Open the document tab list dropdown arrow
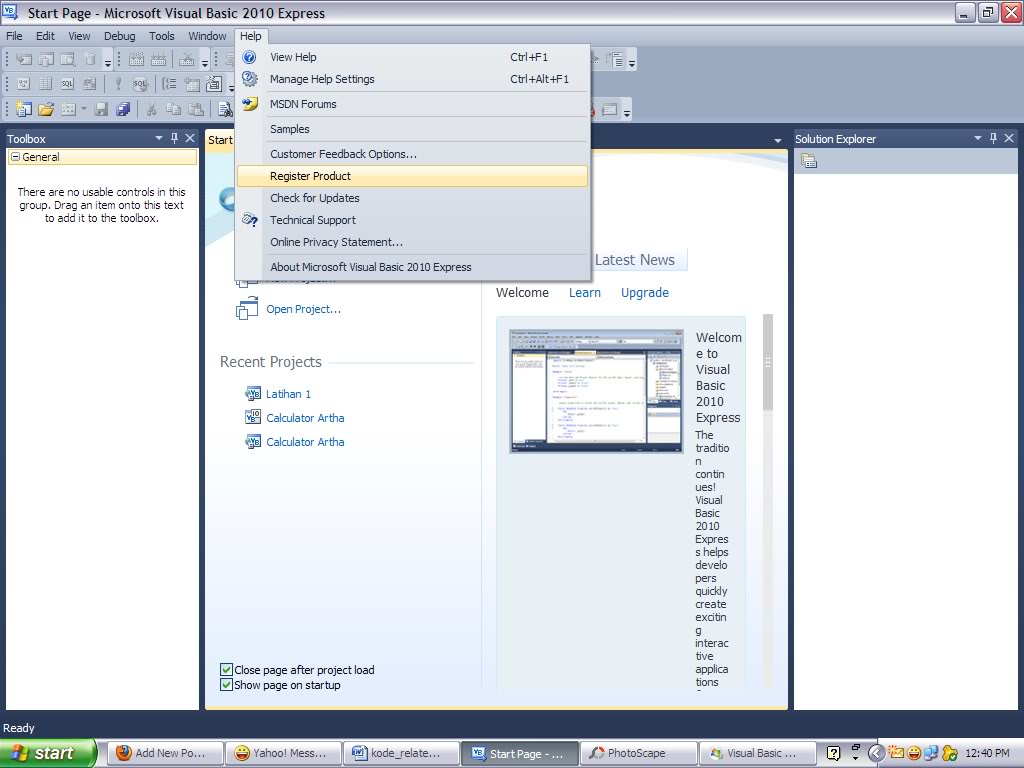Screen dimensions: 1024x768 778,140
